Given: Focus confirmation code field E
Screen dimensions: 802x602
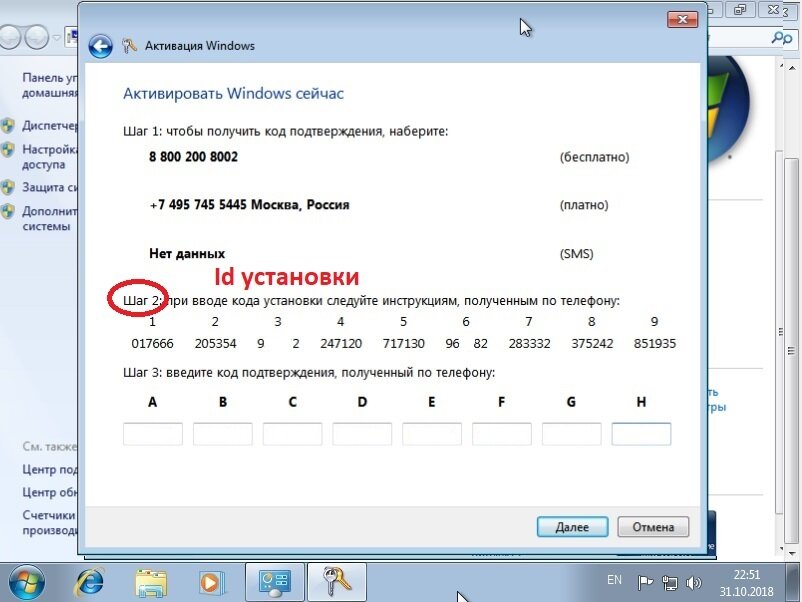Looking at the screenshot, I should point(432,434).
